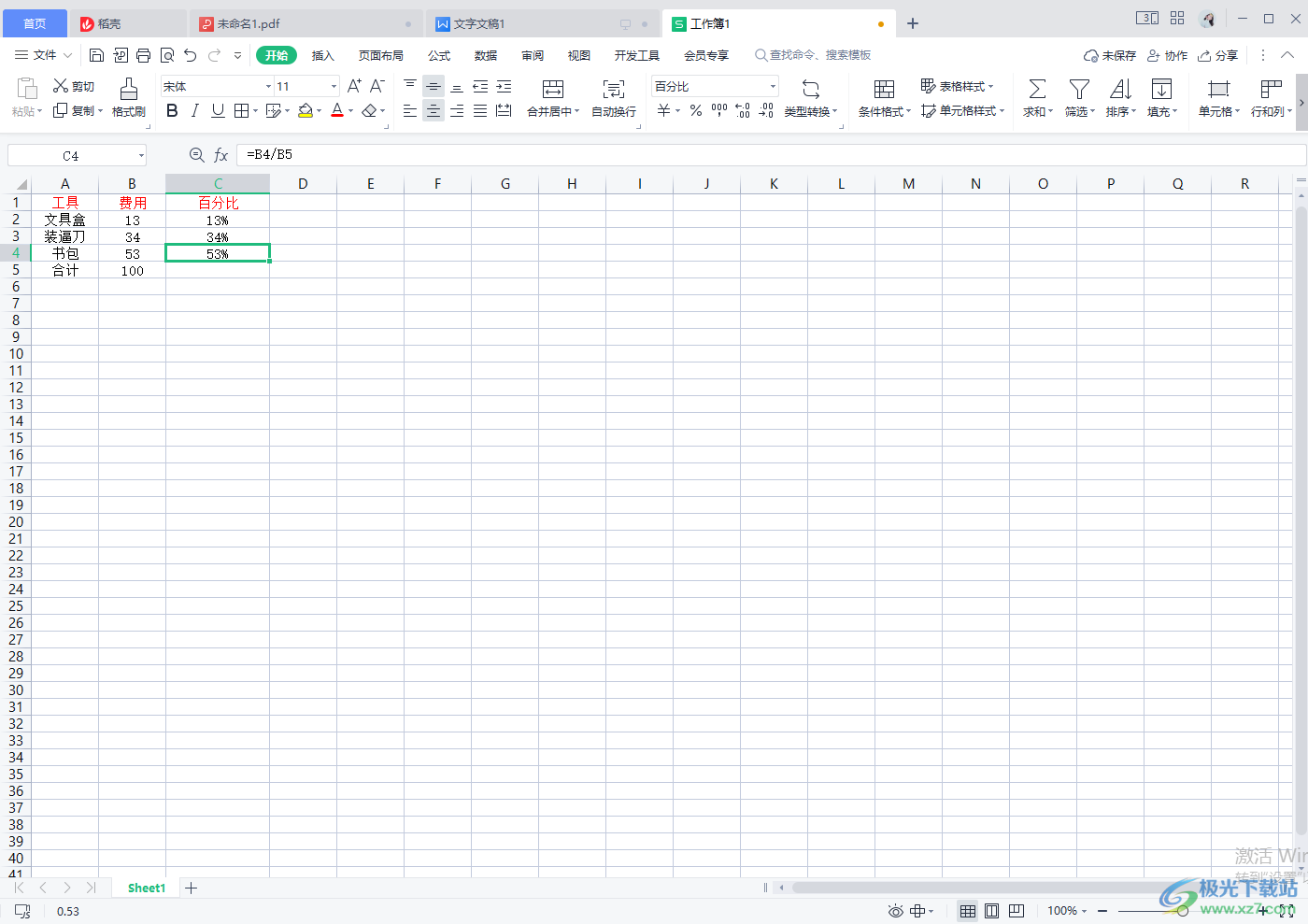The width and height of the screenshot is (1308, 924).
Task: Toggle underline formatting
Action: [218, 111]
